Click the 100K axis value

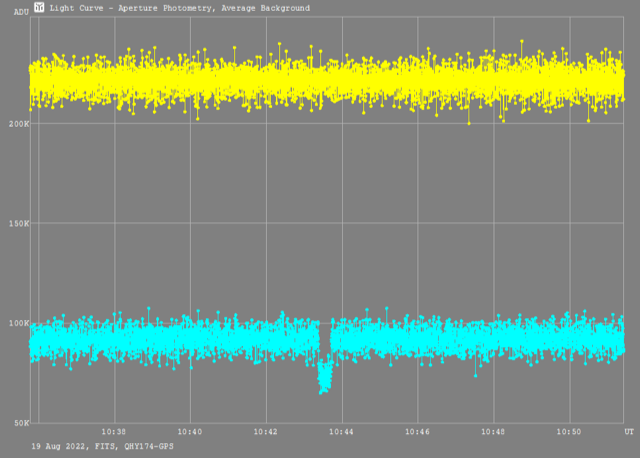tap(19, 323)
